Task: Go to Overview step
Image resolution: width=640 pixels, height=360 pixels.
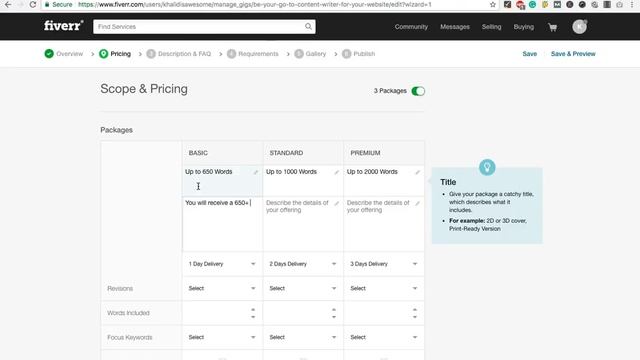Action: point(69,54)
